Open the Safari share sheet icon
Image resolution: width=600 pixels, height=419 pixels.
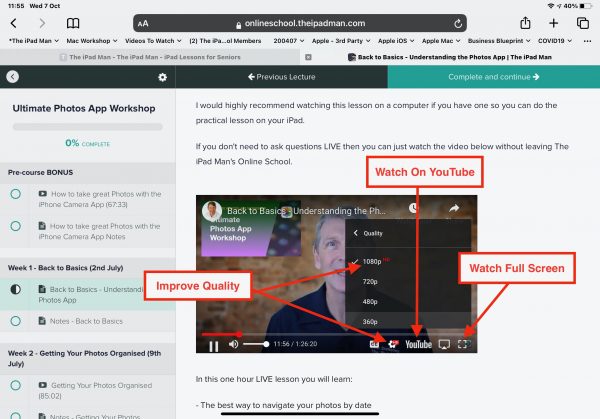coord(525,23)
